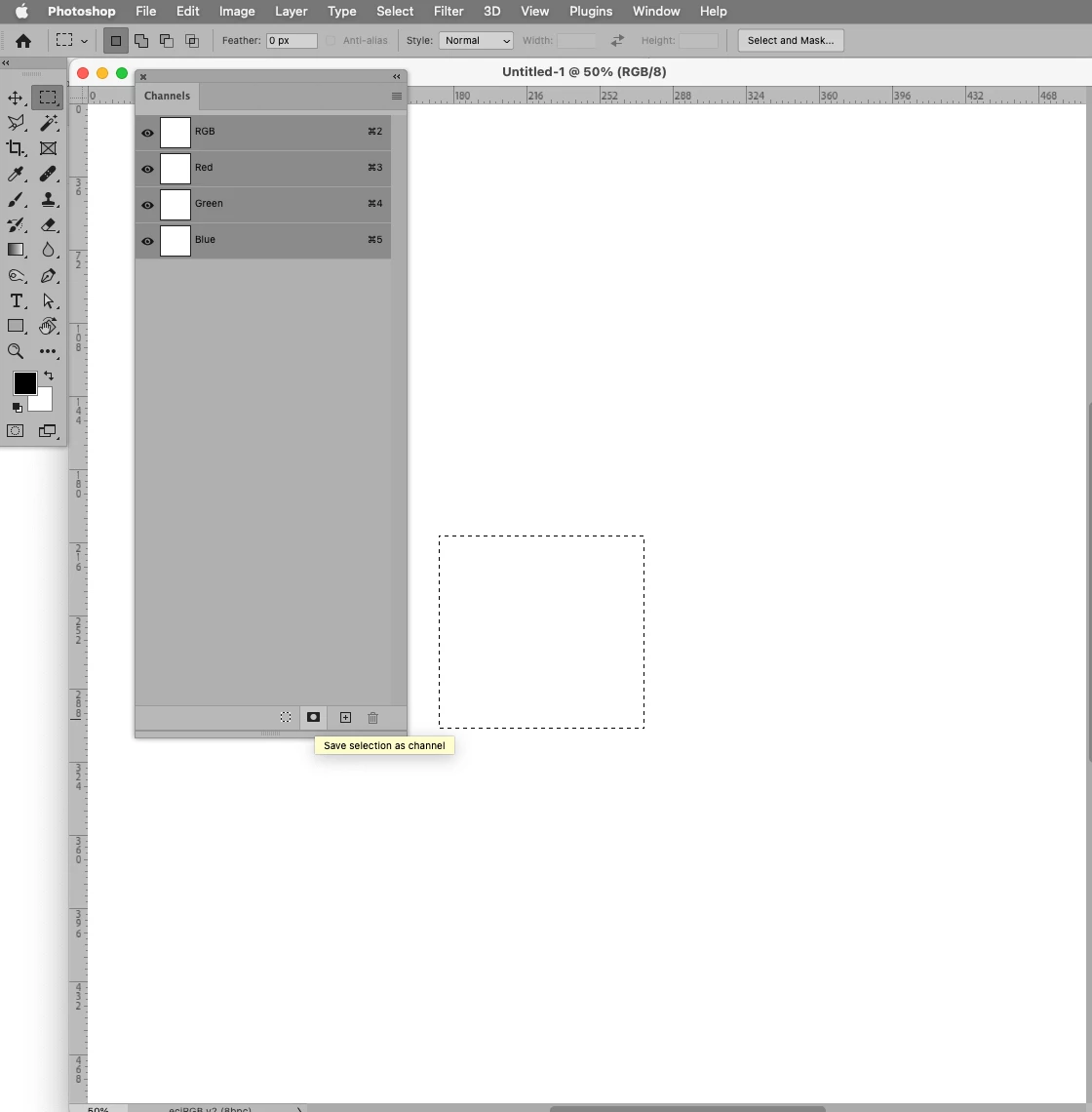This screenshot has width=1092, height=1112.
Task: Select the History Brush tool
Action: click(x=16, y=224)
